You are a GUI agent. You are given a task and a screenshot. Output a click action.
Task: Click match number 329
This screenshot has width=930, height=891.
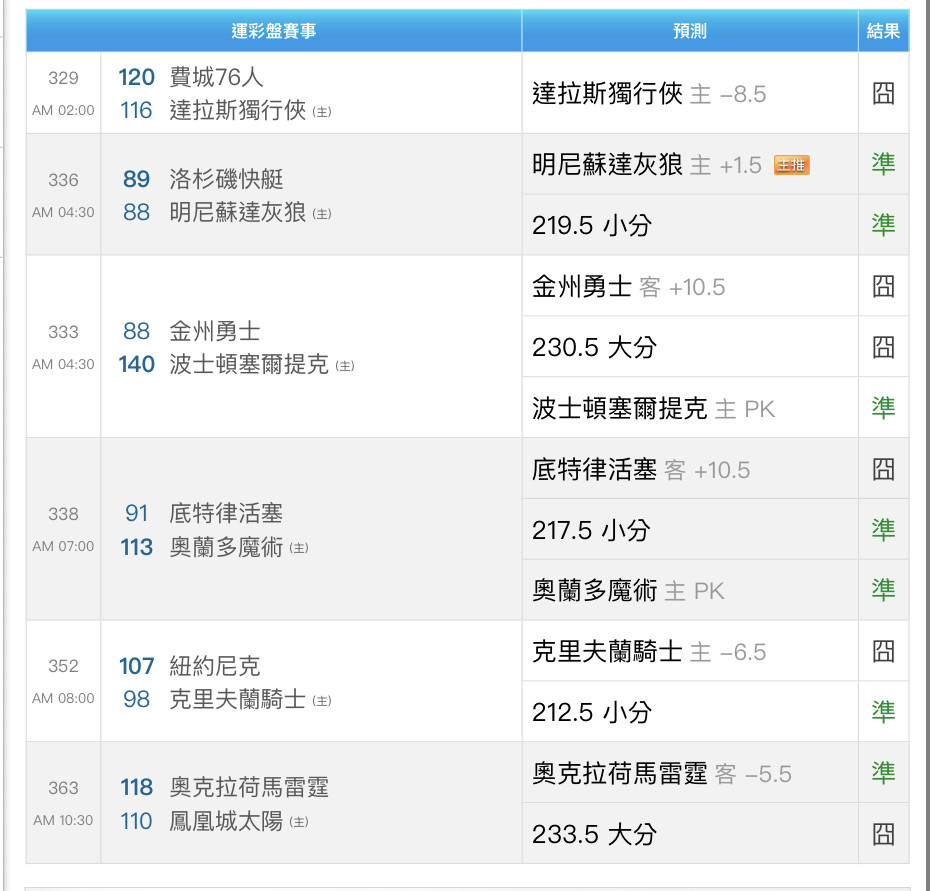(63, 78)
